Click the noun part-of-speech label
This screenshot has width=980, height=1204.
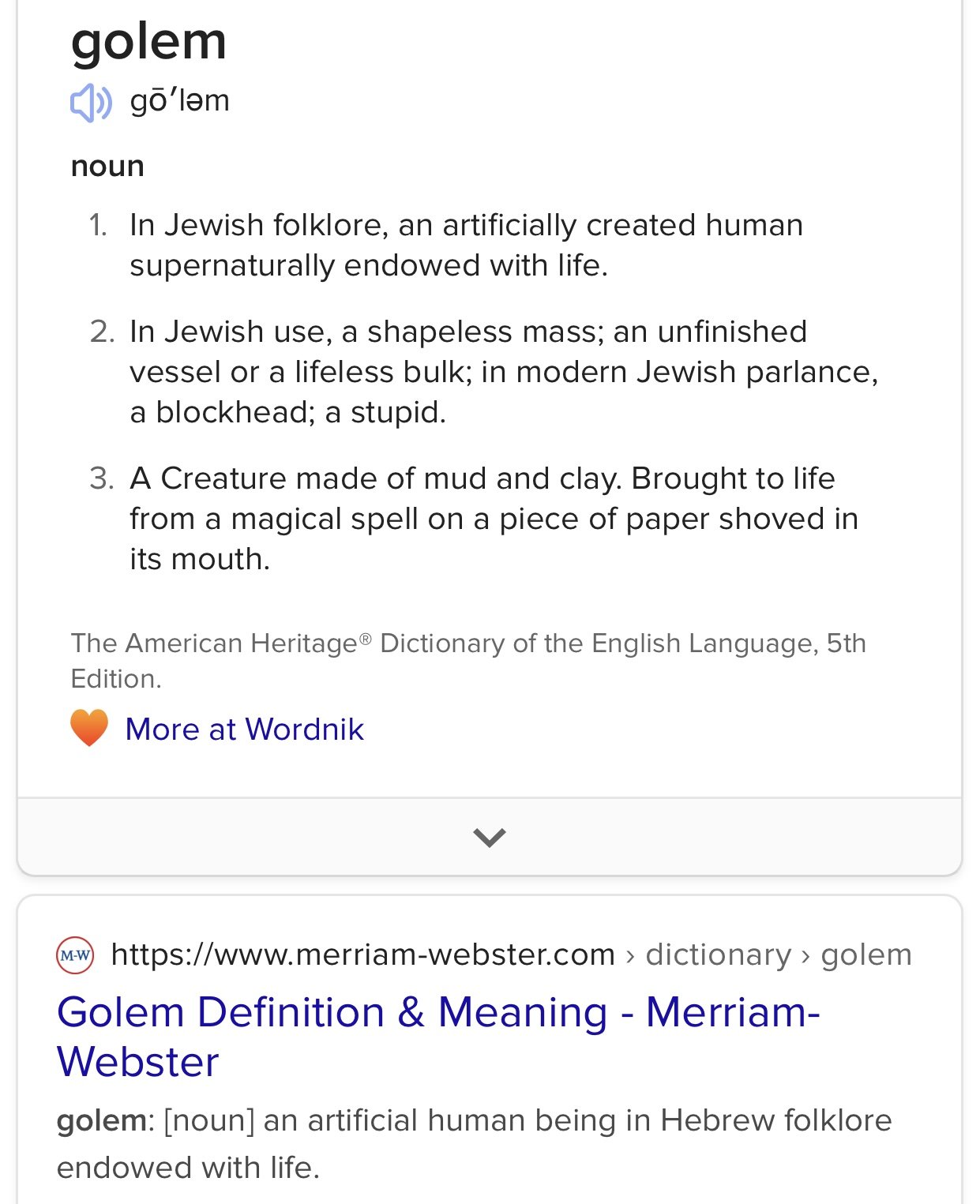pyautogui.click(x=107, y=167)
